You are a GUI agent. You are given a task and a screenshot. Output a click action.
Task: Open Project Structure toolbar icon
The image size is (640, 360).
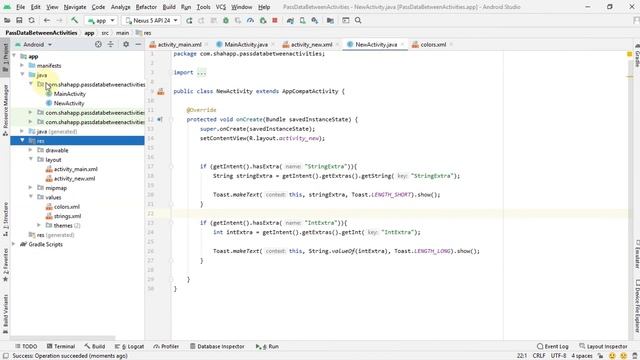330,20
